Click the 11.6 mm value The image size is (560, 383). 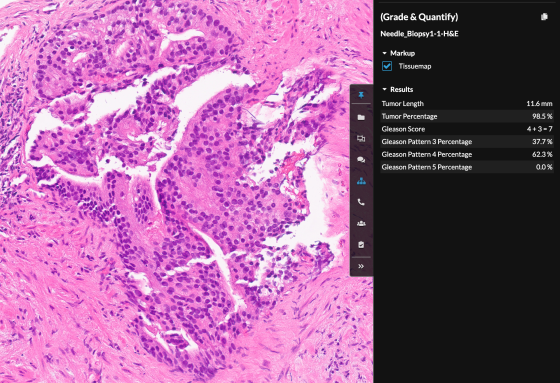pos(539,104)
